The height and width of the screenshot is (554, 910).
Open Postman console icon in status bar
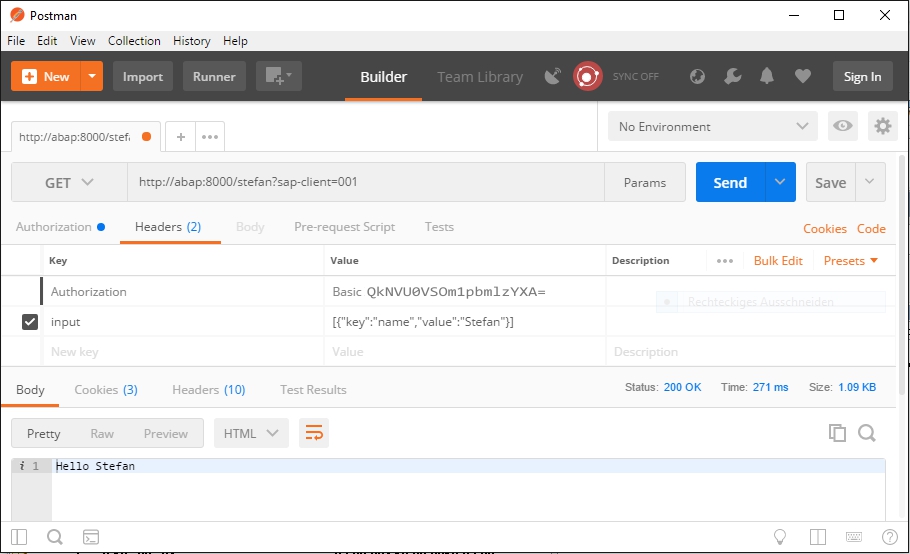pyautogui.click(x=91, y=537)
